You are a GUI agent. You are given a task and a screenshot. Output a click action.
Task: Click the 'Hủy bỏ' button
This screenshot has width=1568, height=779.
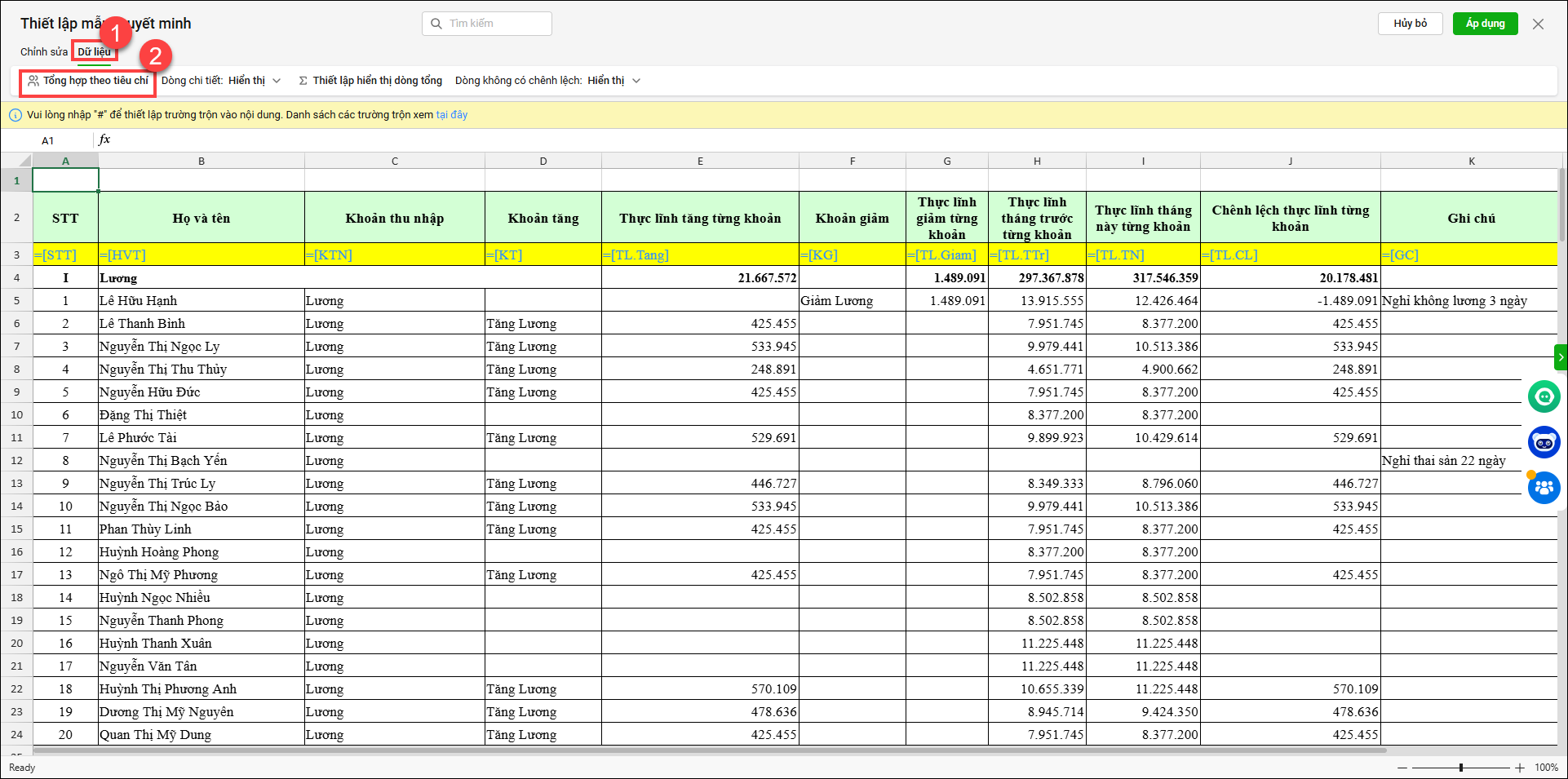1410,24
